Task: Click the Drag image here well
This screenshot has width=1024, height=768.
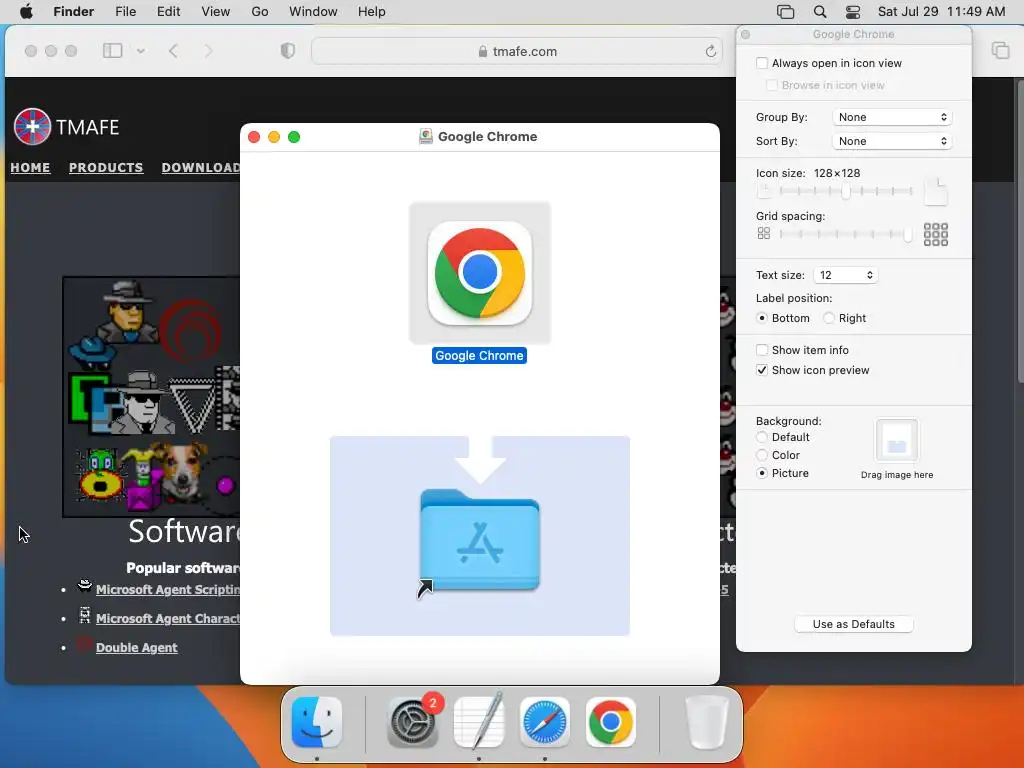Action: coord(897,441)
